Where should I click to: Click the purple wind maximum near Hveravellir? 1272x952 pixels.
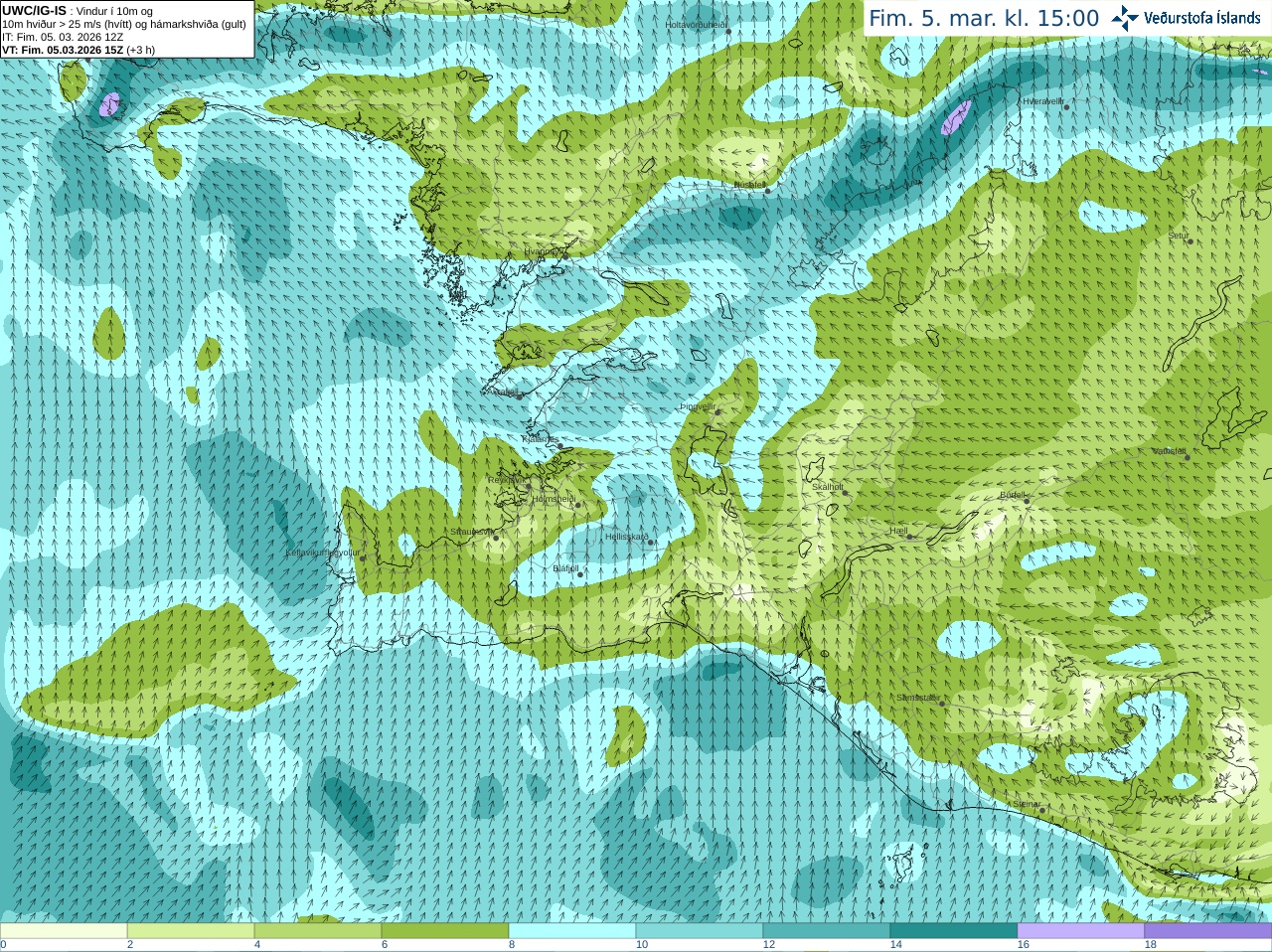pos(956,116)
